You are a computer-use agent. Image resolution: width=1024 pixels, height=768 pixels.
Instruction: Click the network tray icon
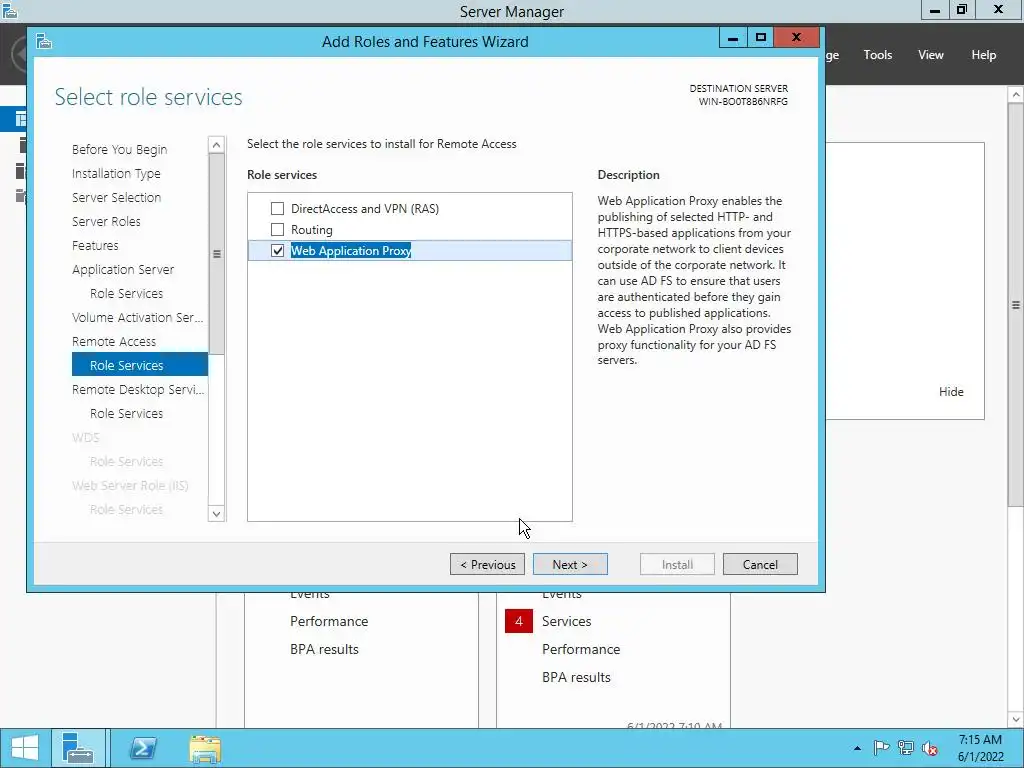pos(906,748)
